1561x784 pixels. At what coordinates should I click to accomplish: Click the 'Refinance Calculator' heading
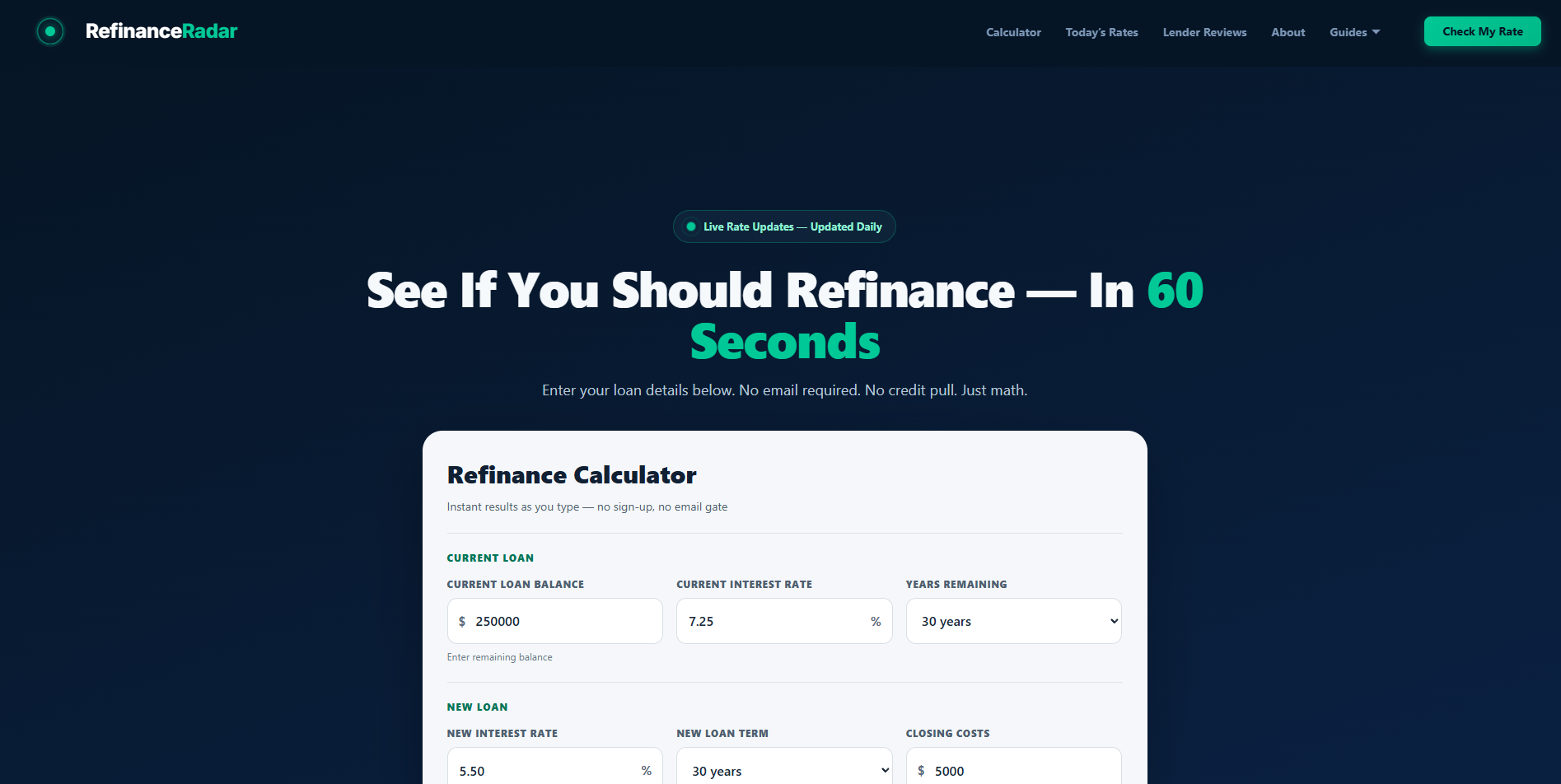click(x=572, y=475)
